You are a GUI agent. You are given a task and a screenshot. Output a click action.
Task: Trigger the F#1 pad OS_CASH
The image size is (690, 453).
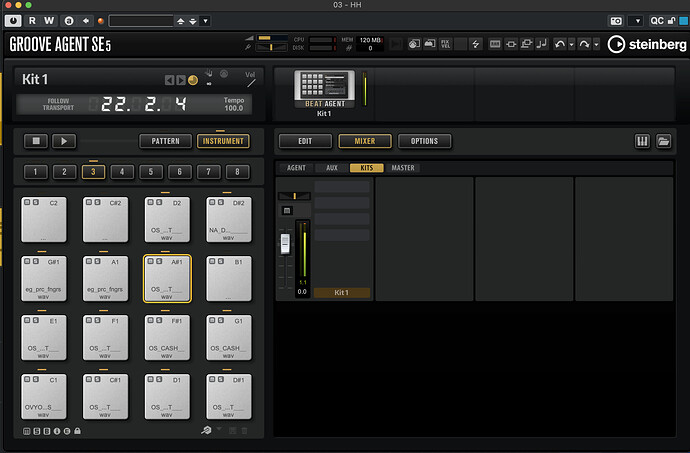(x=167, y=338)
